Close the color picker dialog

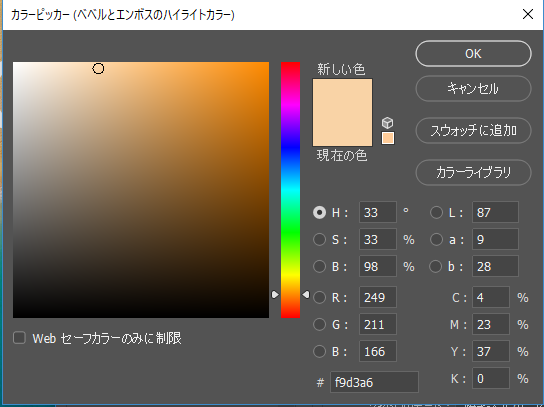tap(528, 15)
